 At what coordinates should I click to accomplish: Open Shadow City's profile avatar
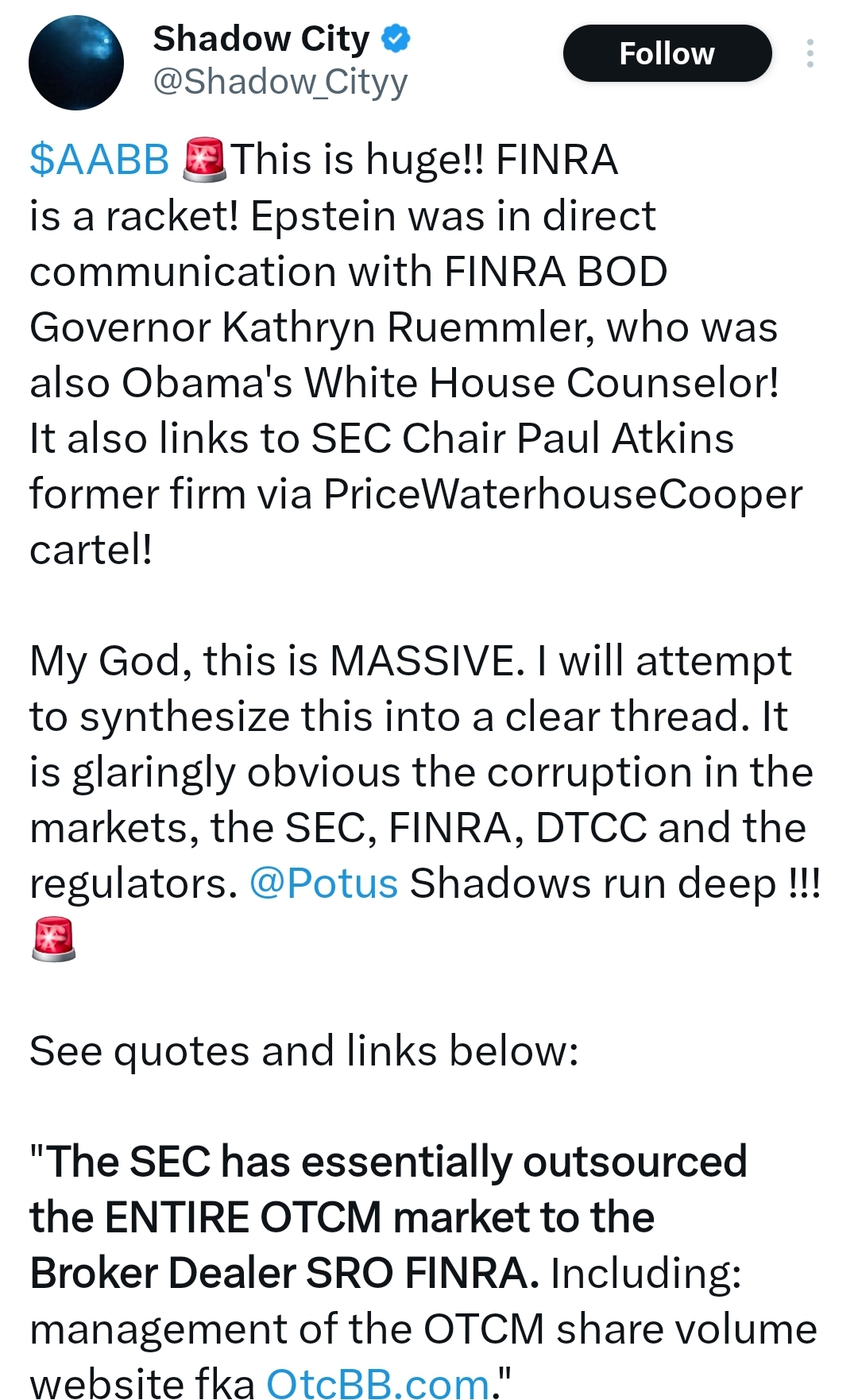76,63
